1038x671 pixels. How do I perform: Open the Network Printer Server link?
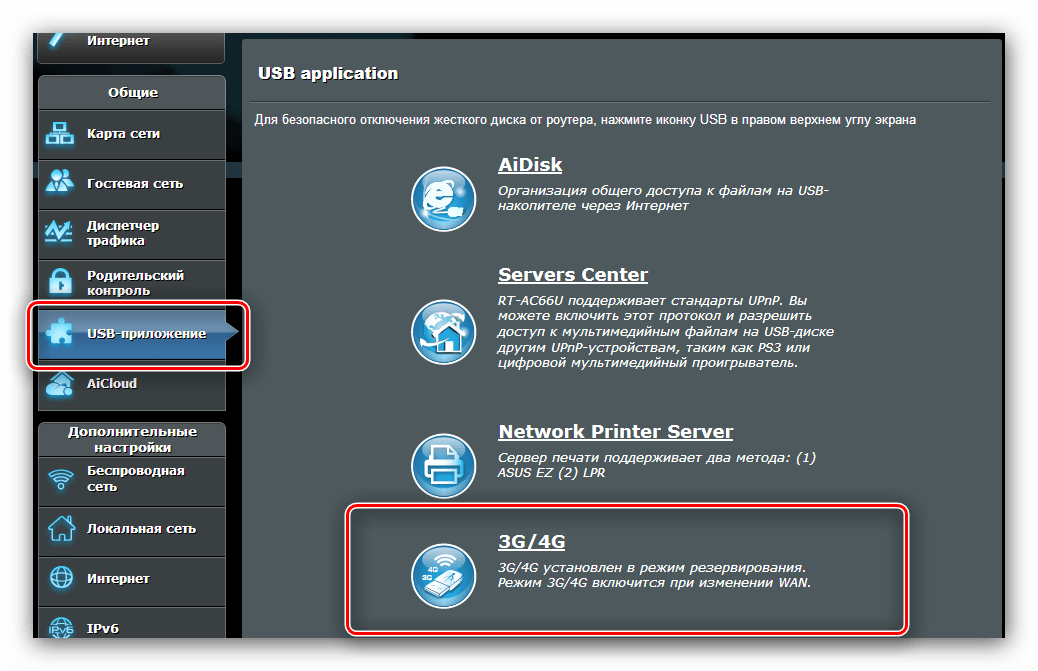(x=615, y=432)
